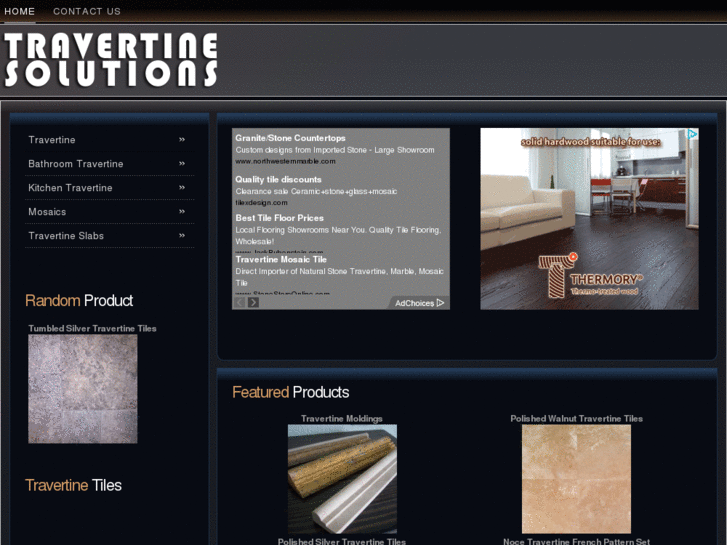727x545 pixels.
Task: Open the Mosaics category
Action: (47, 212)
